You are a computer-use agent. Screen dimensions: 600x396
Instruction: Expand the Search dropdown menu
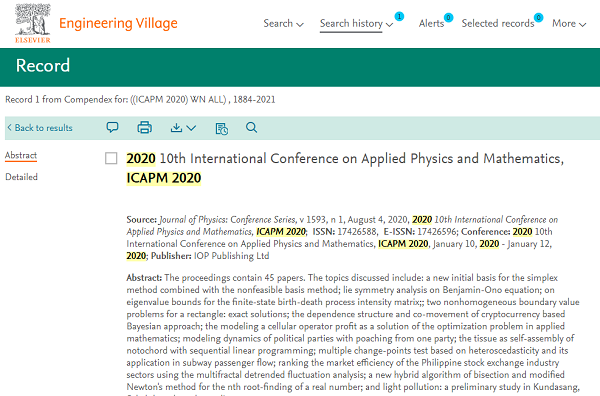pos(283,23)
